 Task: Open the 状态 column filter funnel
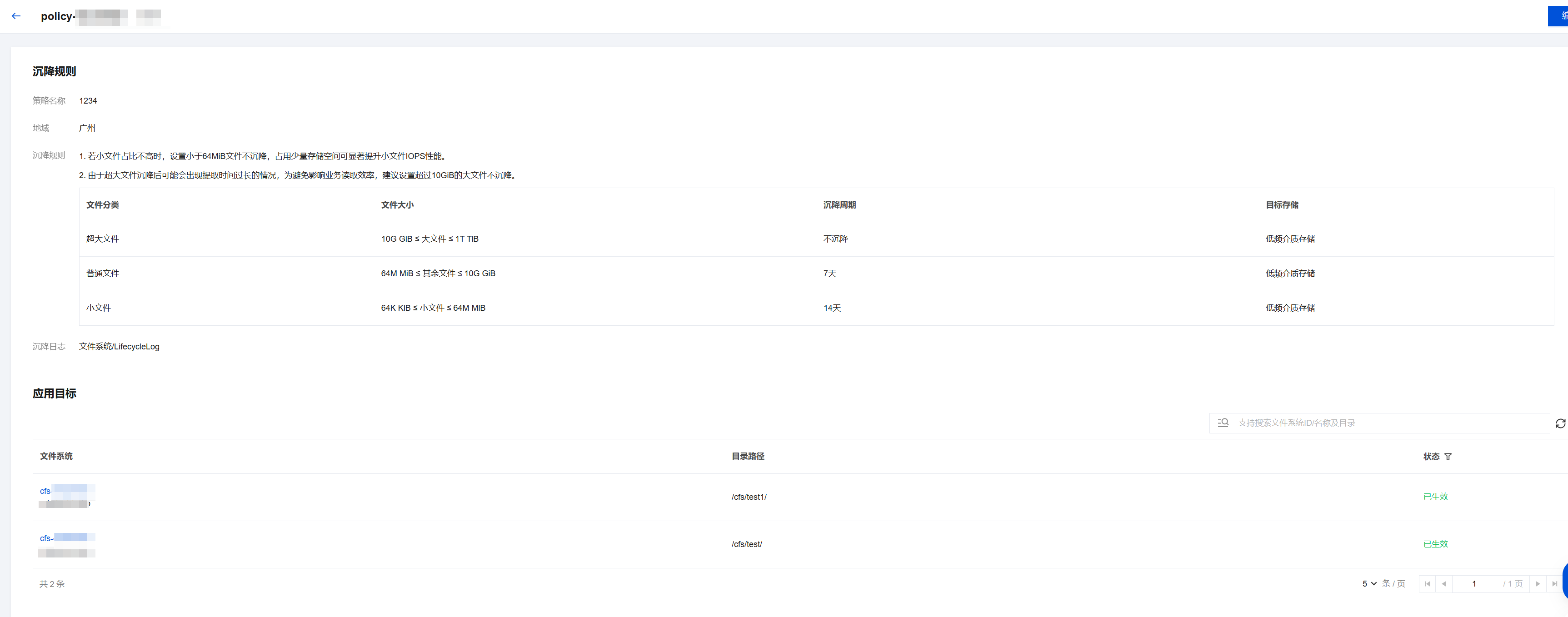[1448, 456]
